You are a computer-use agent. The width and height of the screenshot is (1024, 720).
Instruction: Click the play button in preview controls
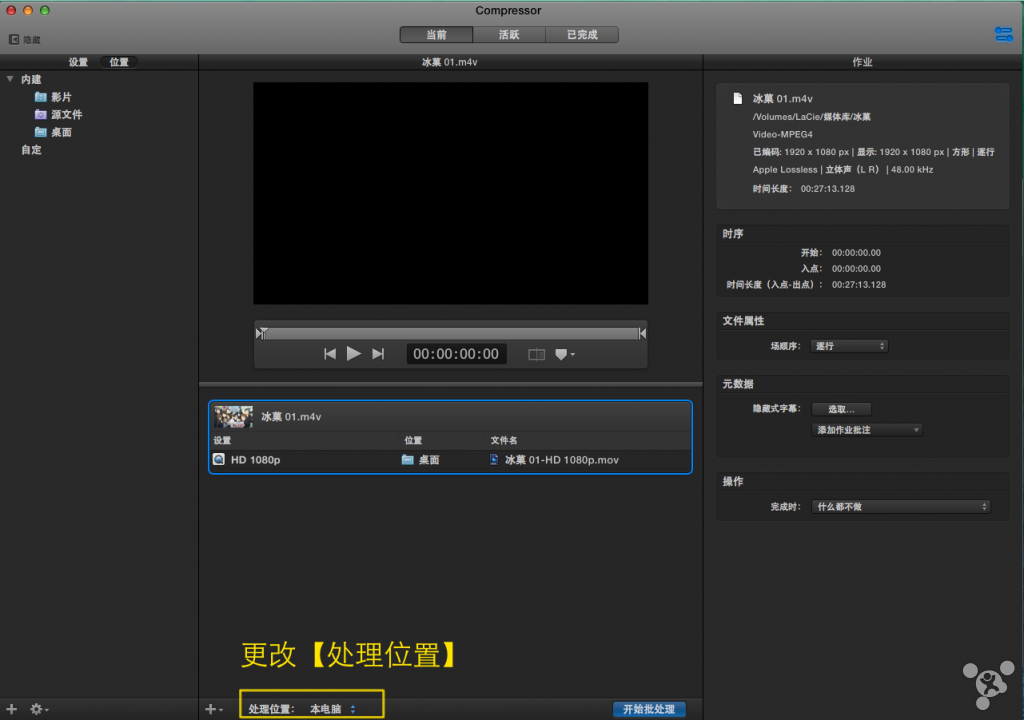coord(353,353)
